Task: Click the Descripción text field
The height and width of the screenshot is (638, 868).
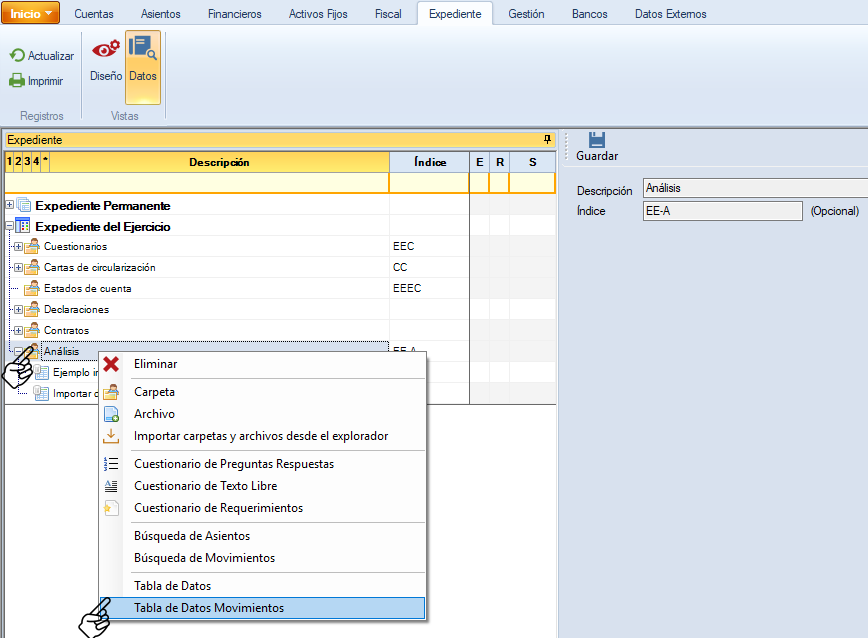Action: click(754, 188)
